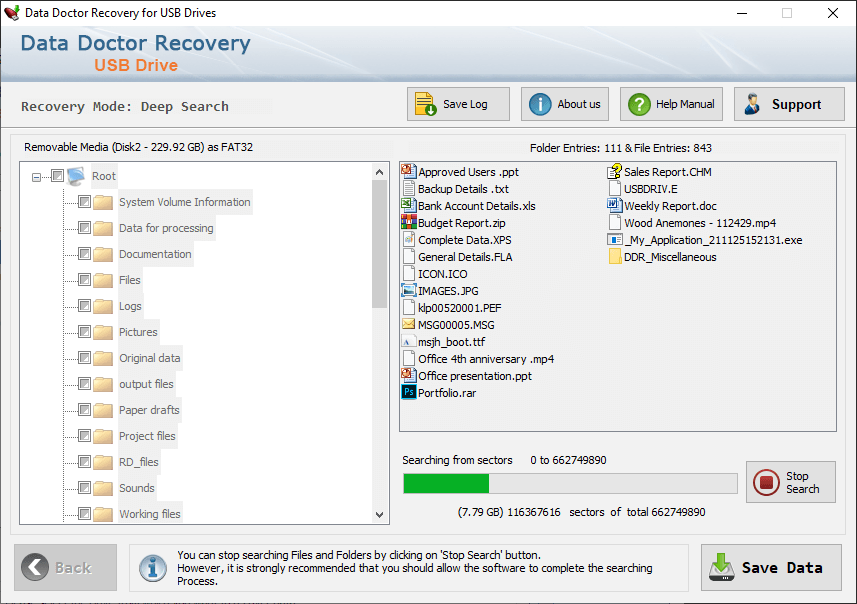Click the MSG00005.MSG envelope icon
Image resolution: width=857 pixels, height=604 pixels.
[408, 324]
